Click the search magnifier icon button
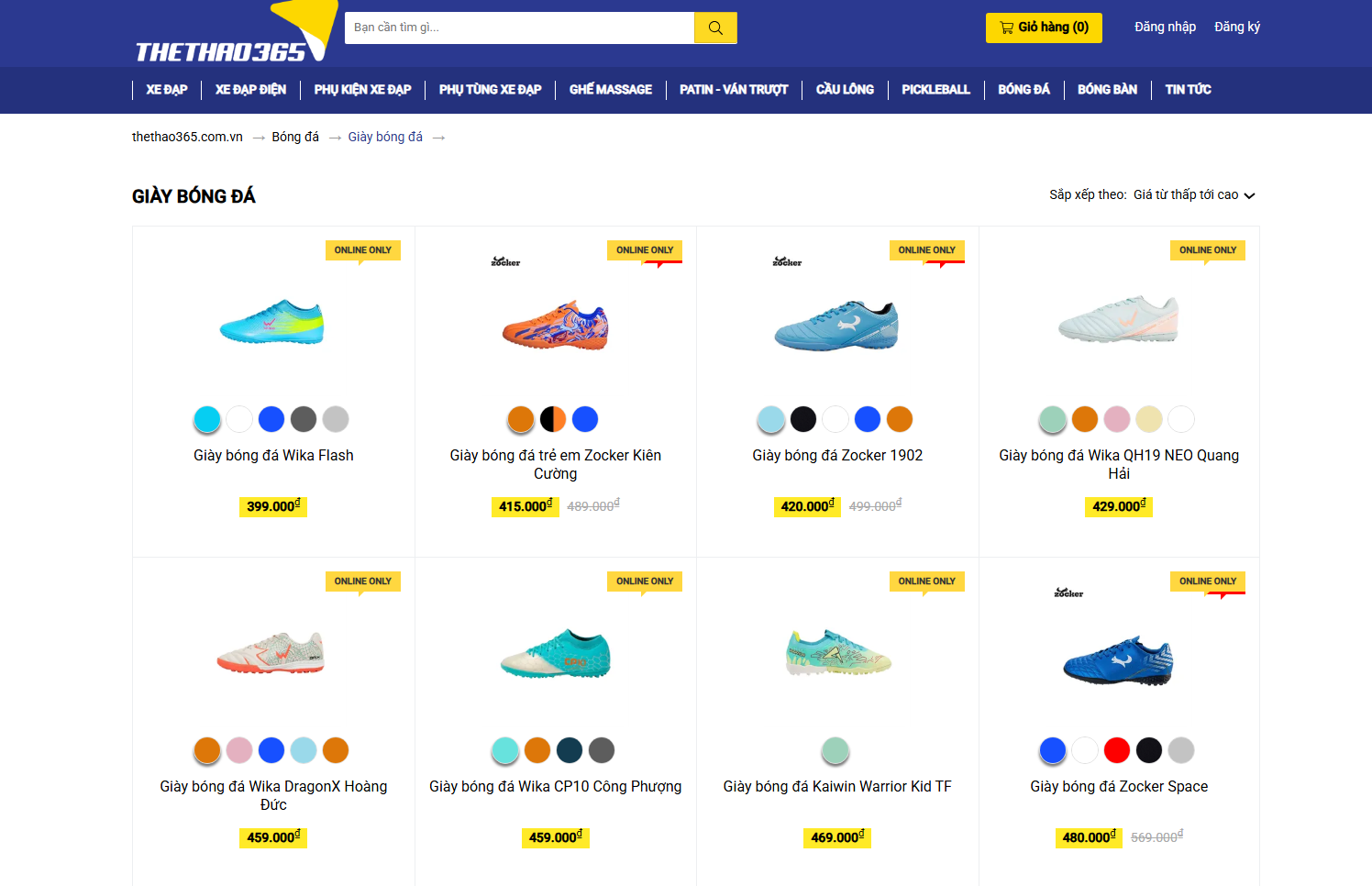Image resolution: width=1372 pixels, height=886 pixels. [715, 28]
